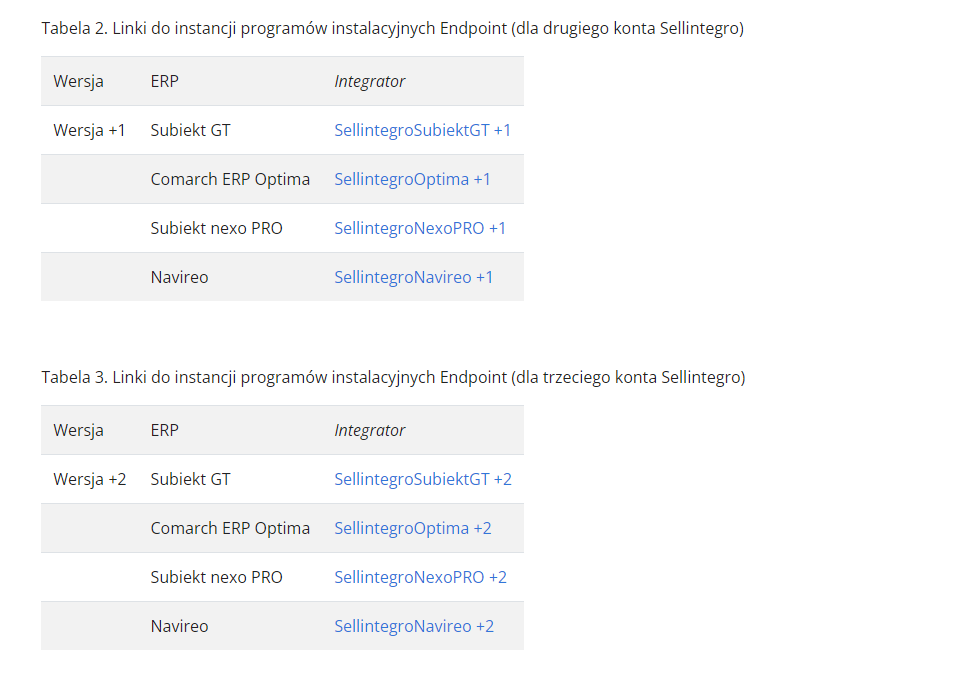
Task: Follow the SellintegroNavireo +1 link
Action: (414, 277)
